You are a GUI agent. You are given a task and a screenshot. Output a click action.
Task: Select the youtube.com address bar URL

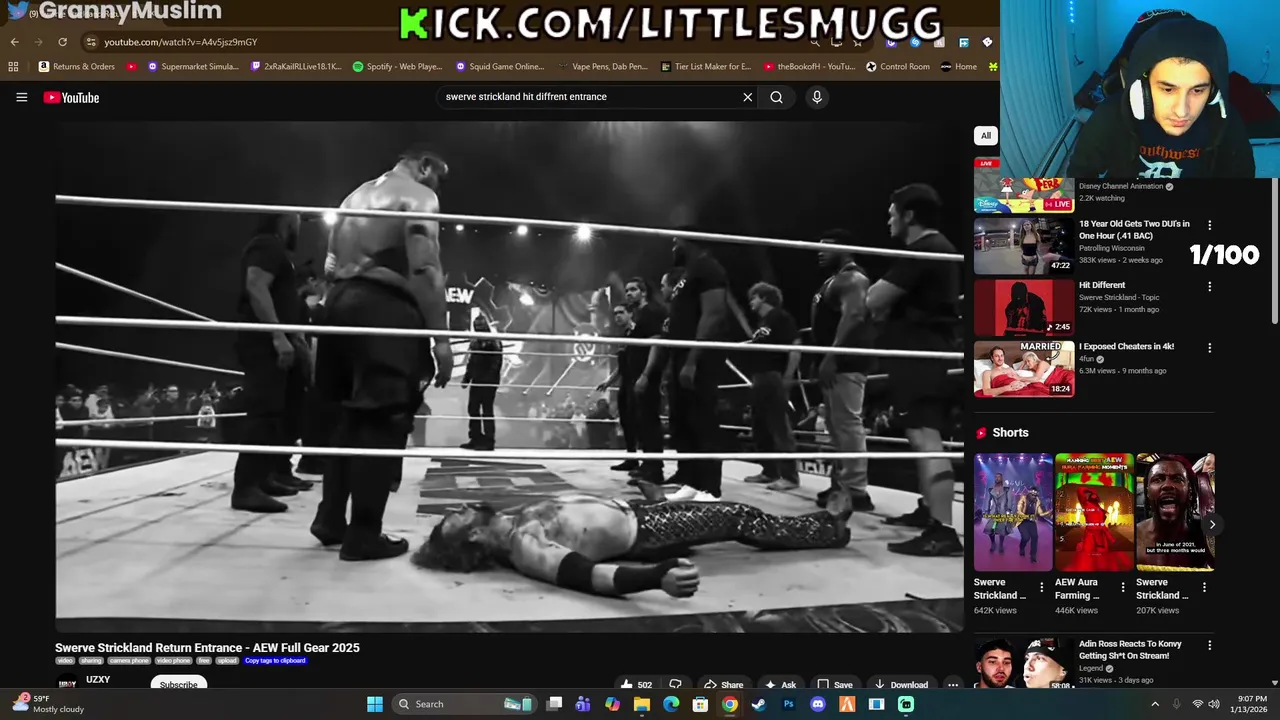[180, 42]
